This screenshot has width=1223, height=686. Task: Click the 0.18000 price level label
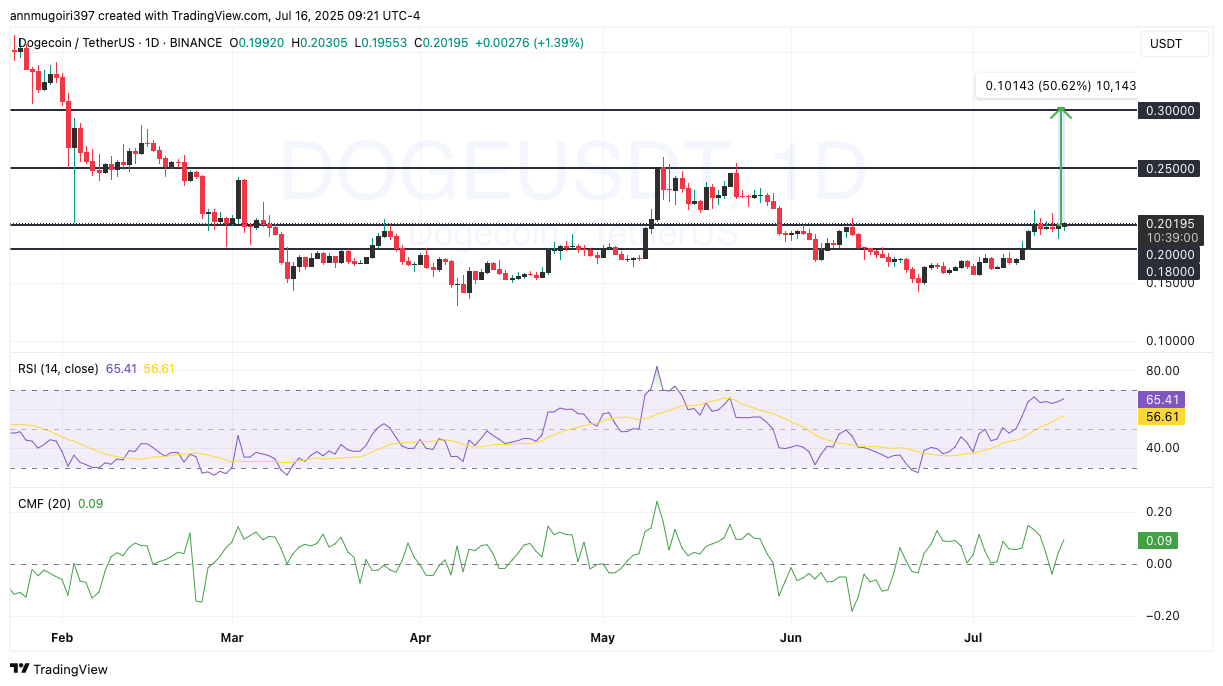pos(1169,270)
